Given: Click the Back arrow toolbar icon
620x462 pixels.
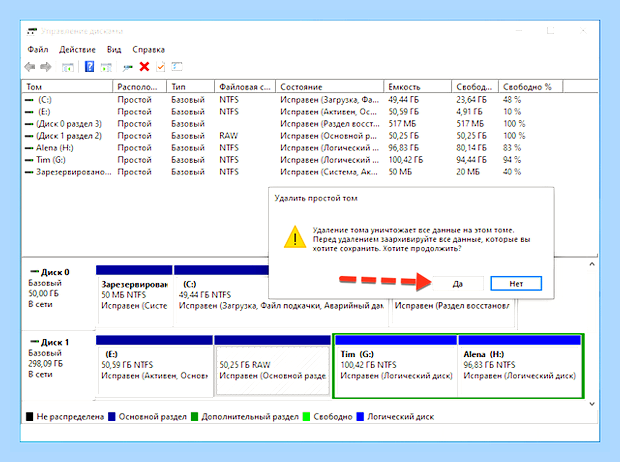Looking at the screenshot, I should click(x=30, y=67).
